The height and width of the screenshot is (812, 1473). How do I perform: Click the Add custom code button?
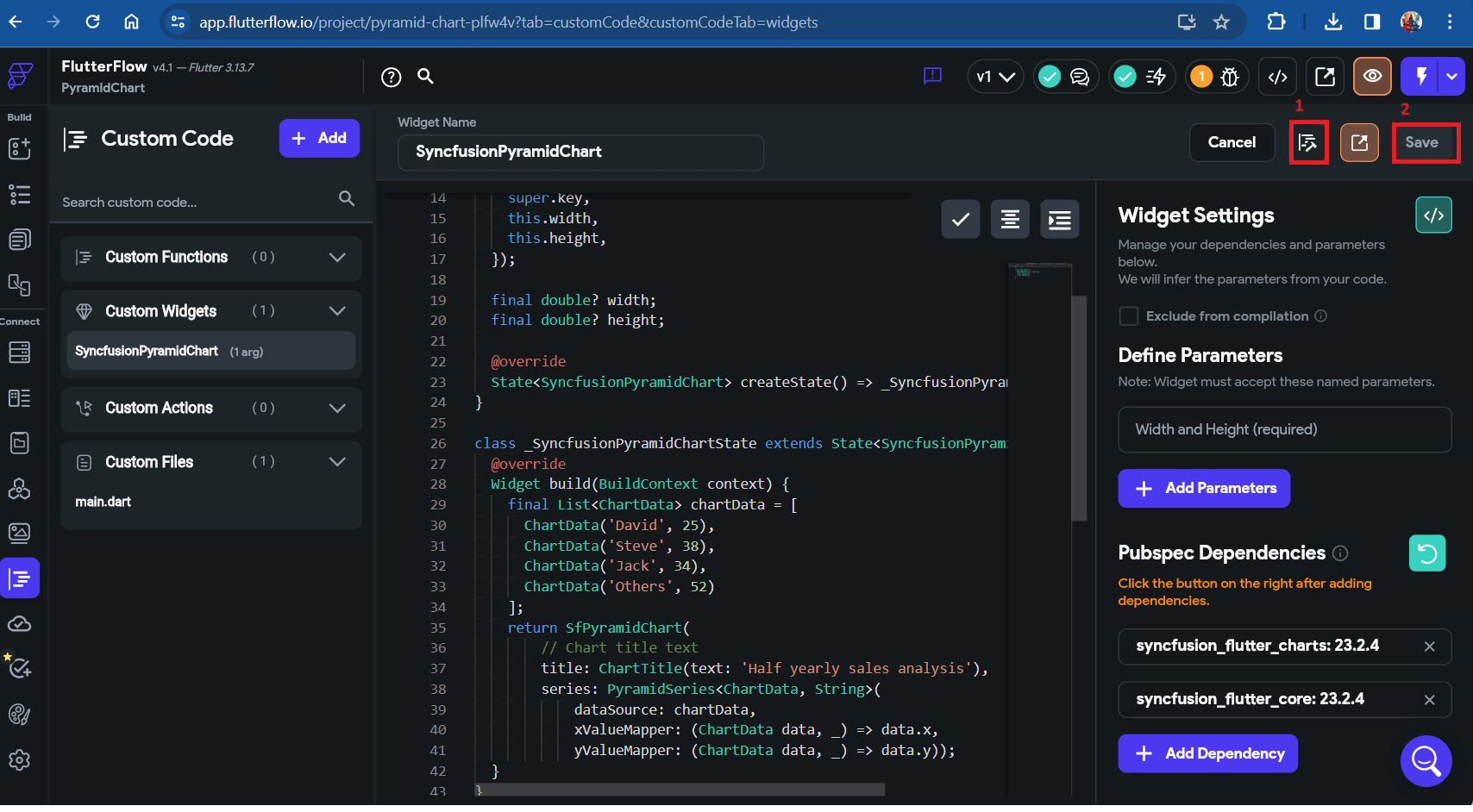pyautogui.click(x=319, y=139)
